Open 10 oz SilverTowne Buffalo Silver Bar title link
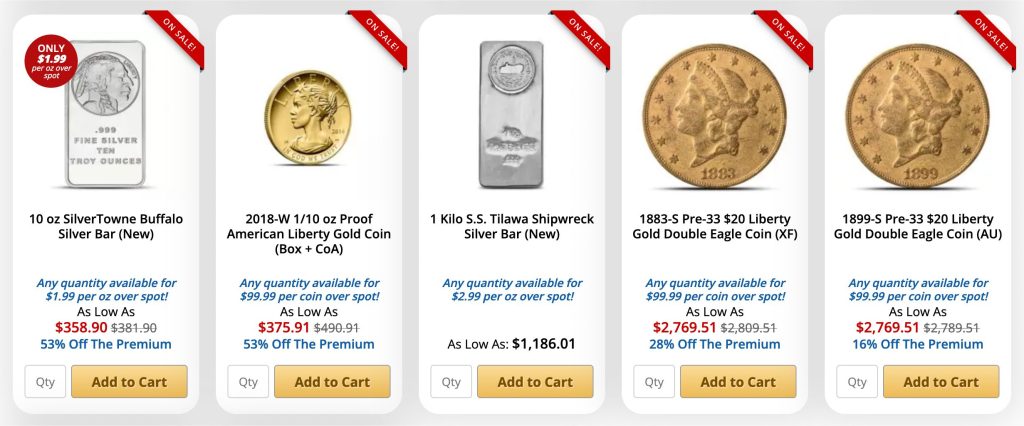The height and width of the screenshot is (426, 1024). (105, 226)
